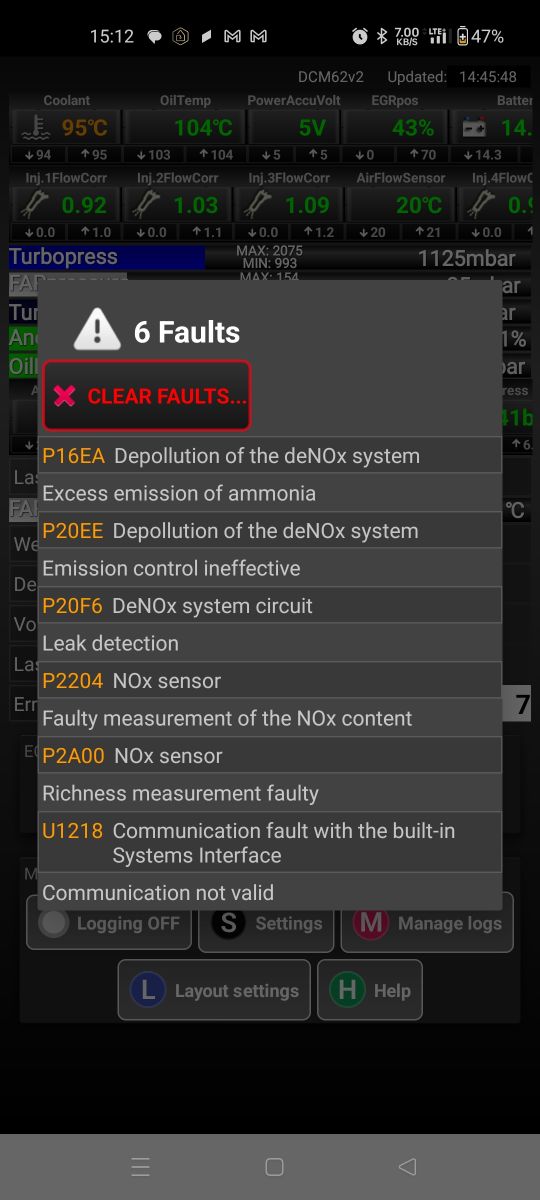Select the Inj.1FlowCorr injector icon
The height and width of the screenshot is (1200, 540).
pos(36,205)
